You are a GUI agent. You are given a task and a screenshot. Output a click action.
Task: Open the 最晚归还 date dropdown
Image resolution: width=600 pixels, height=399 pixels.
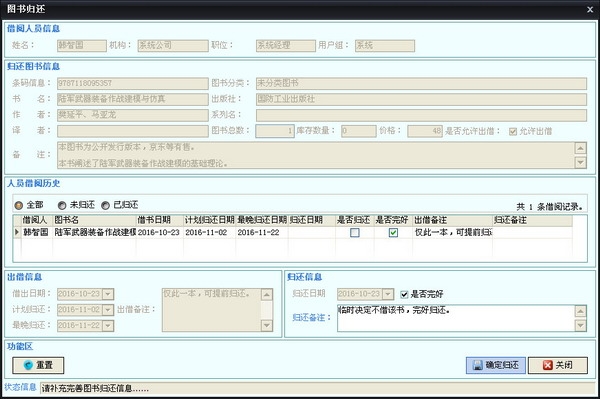point(108,326)
